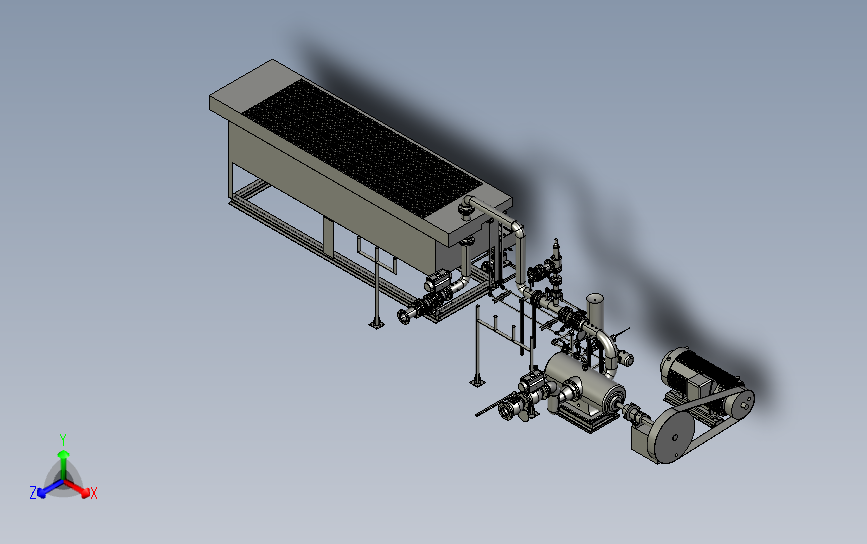Screen dimensions: 867x544
Task: Pick the small pulley on the motor shaft
Action: tap(740, 406)
